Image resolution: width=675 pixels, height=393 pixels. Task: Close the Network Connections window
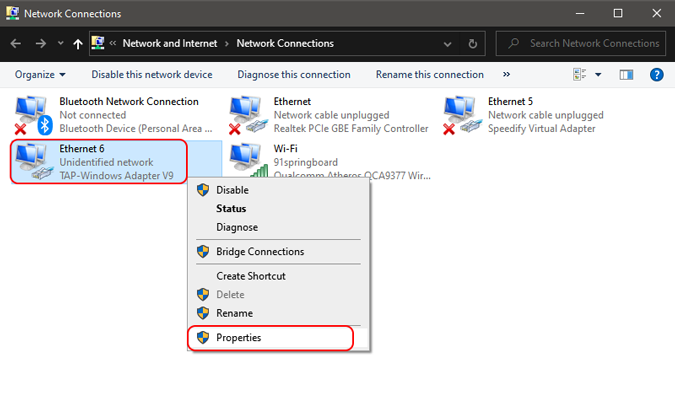[656, 13]
